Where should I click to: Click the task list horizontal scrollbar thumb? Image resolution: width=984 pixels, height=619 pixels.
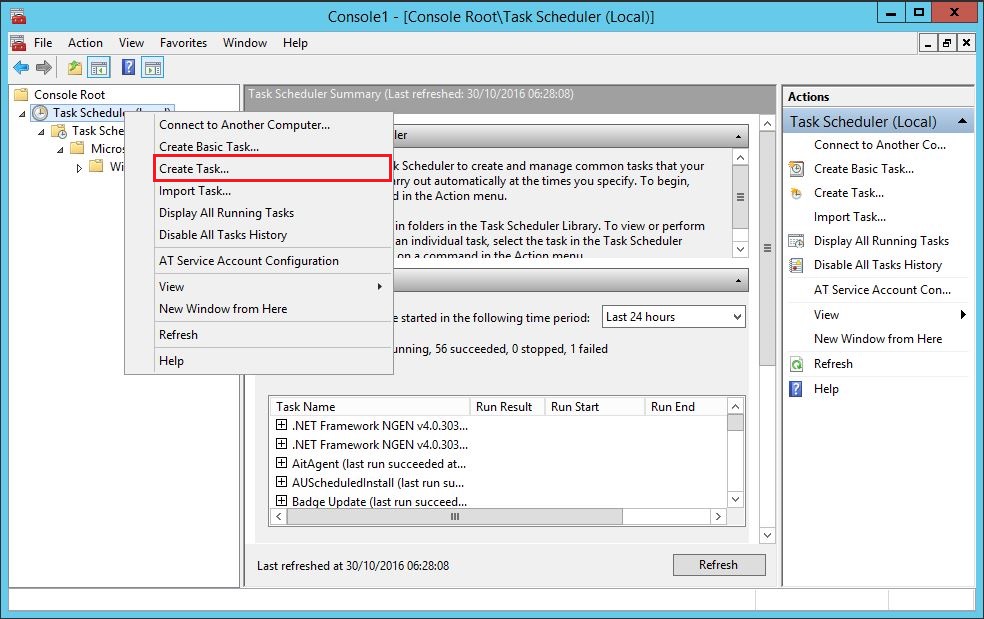click(x=455, y=517)
